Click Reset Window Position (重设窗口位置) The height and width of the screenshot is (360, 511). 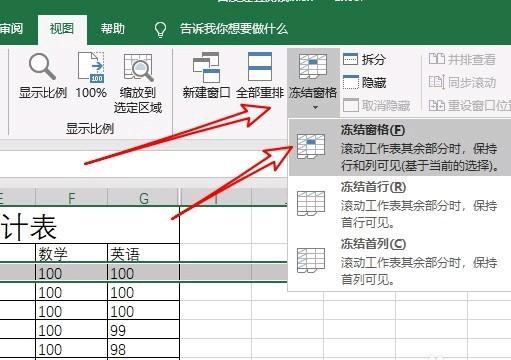point(469,106)
